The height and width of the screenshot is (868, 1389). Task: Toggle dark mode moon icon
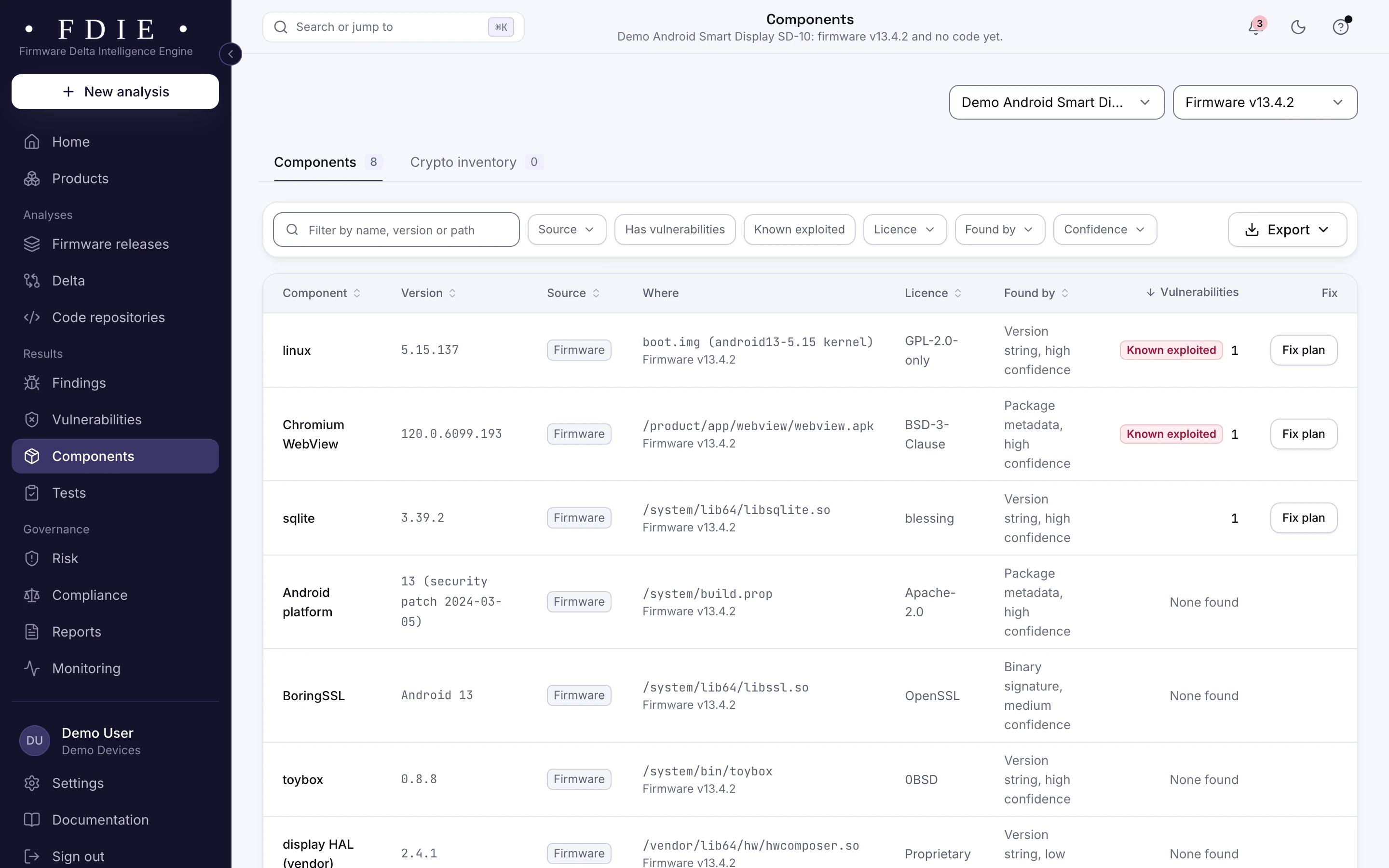(x=1298, y=27)
